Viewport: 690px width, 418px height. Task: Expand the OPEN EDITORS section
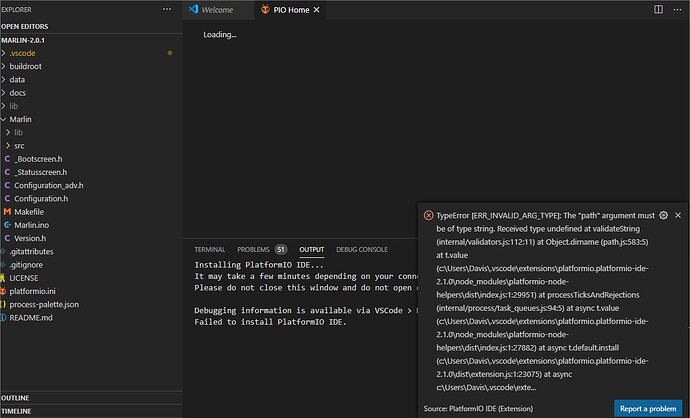(x=91, y=26)
